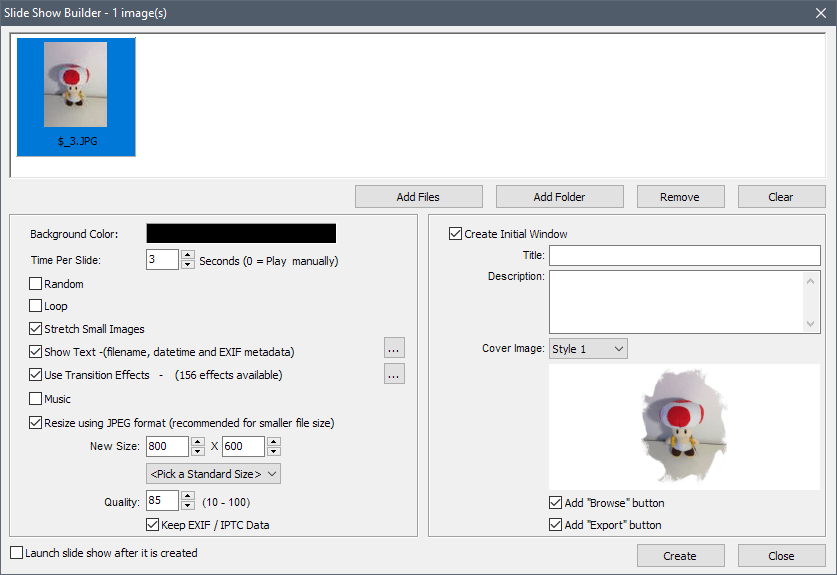Toggle Resize using JPEG format checkbox
This screenshot has height=575, width=837.
tap(35, 423)
